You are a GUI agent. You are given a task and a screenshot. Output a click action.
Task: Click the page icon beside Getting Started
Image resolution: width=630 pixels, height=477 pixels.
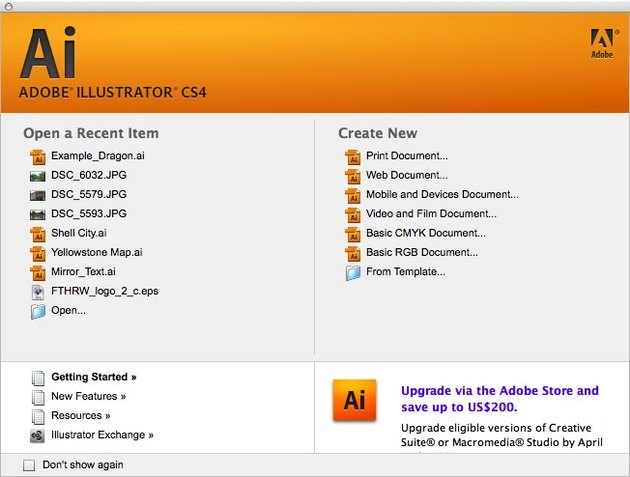coord(38,378)
